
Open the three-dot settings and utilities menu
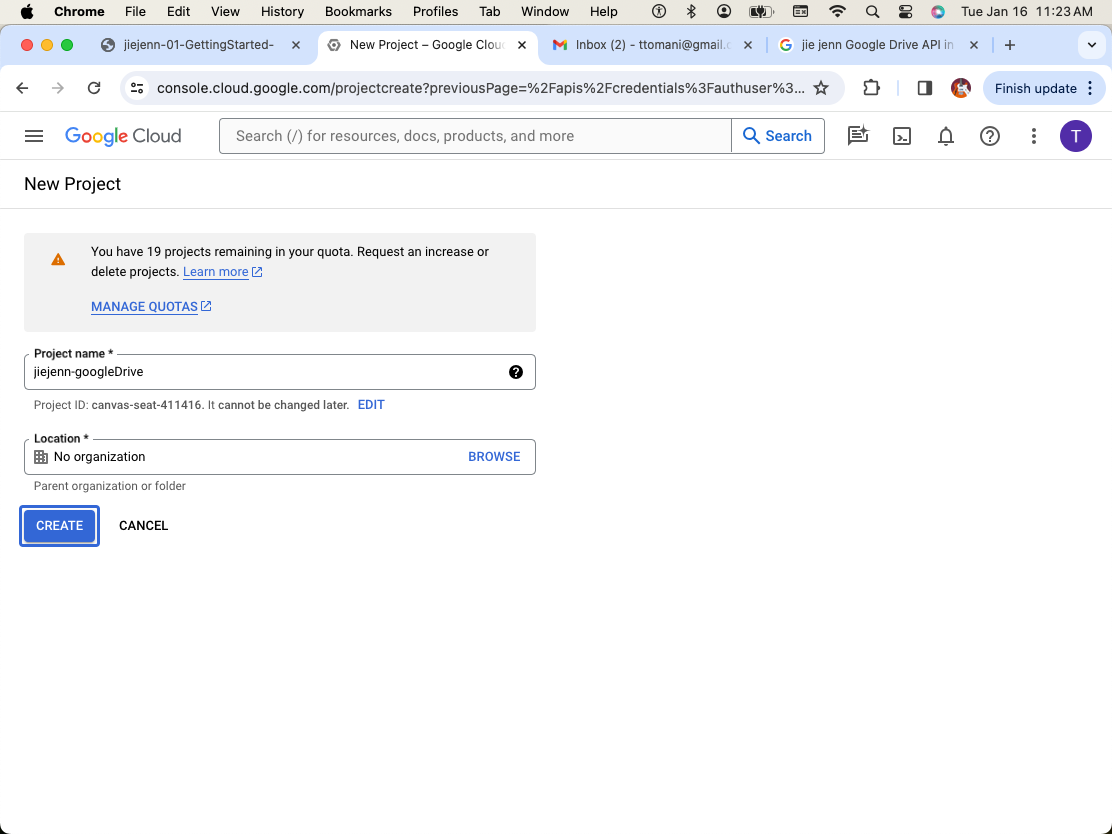click(1034, 136)
